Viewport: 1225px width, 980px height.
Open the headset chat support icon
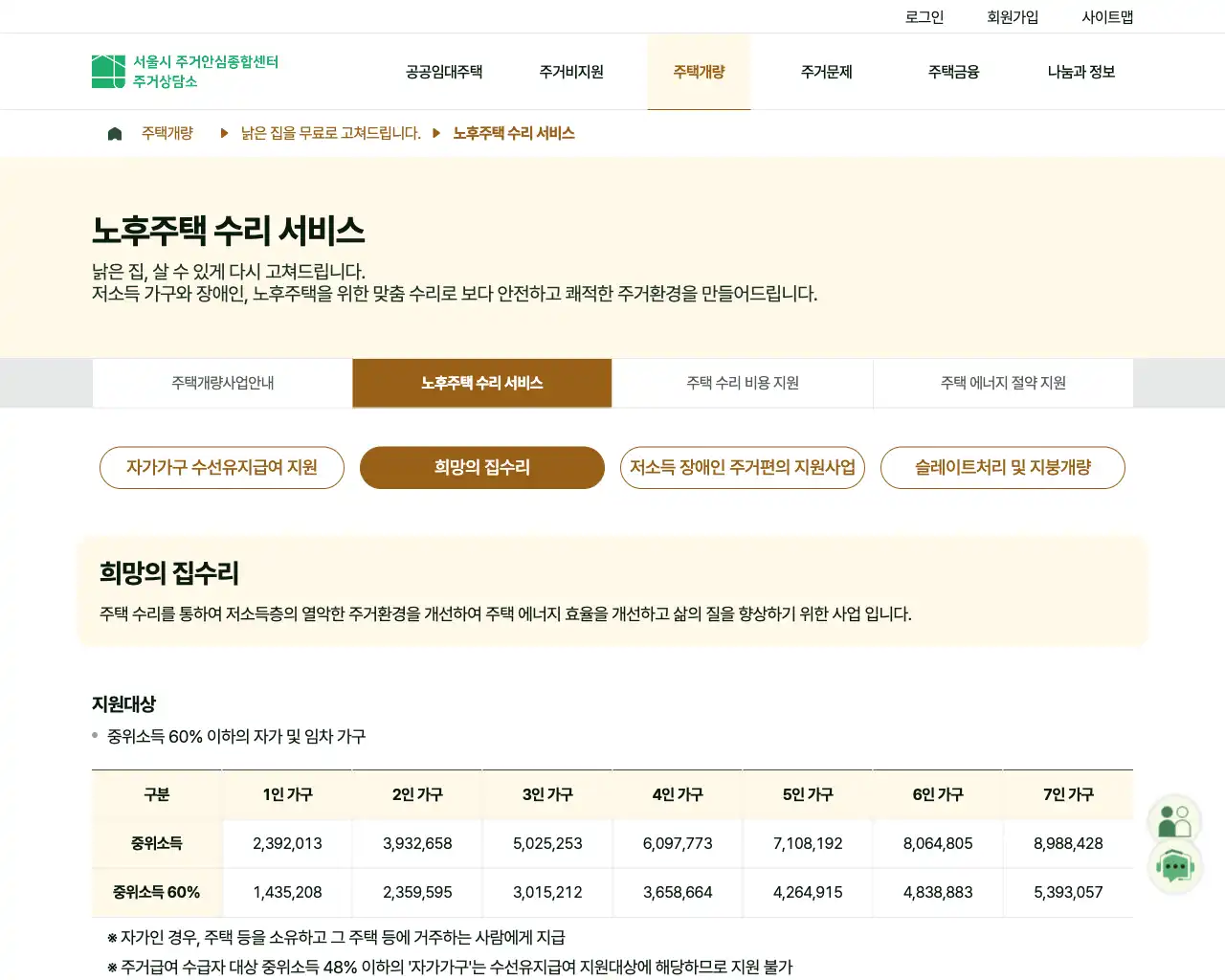pos(1174,868)
